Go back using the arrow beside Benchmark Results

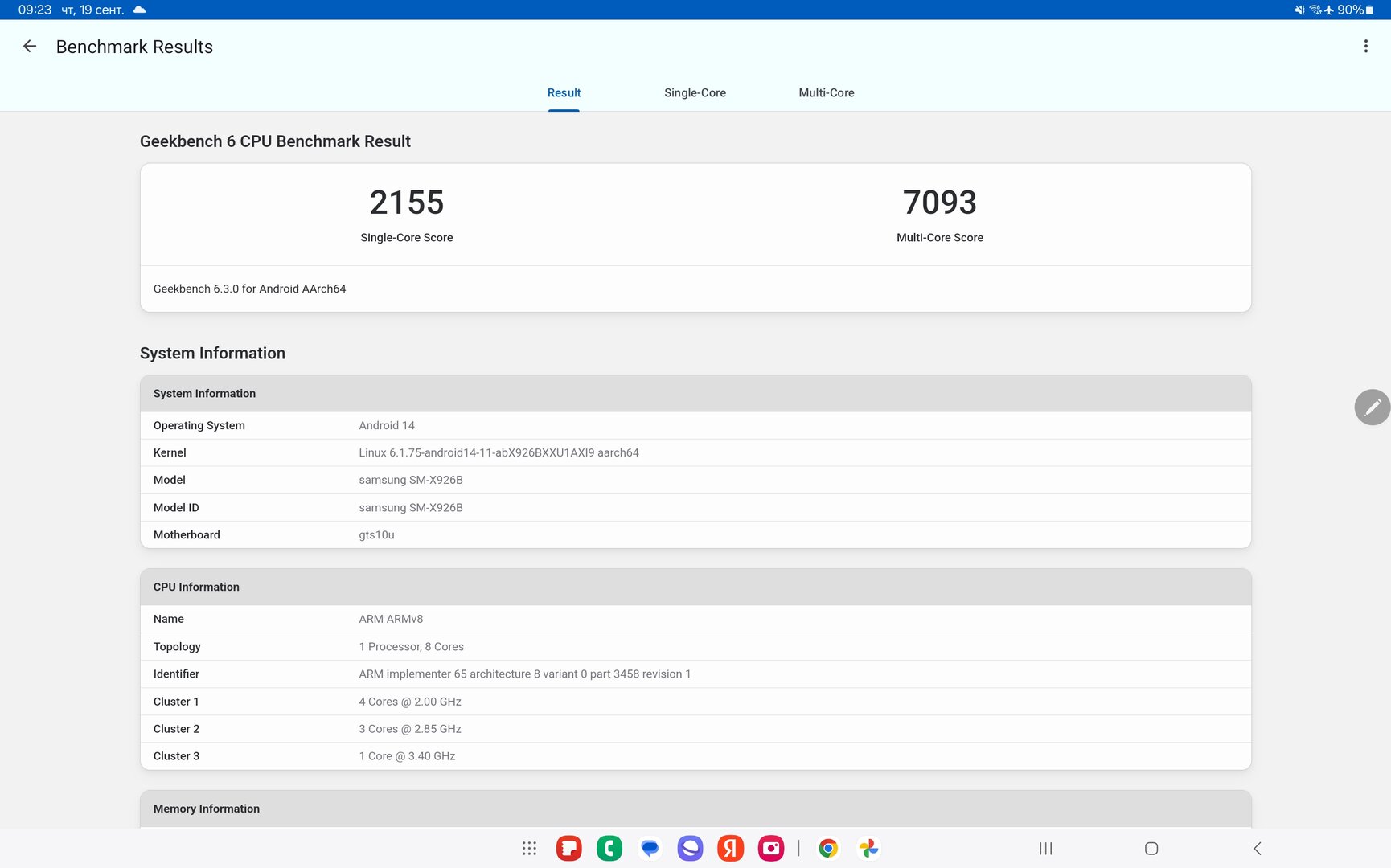30,47
